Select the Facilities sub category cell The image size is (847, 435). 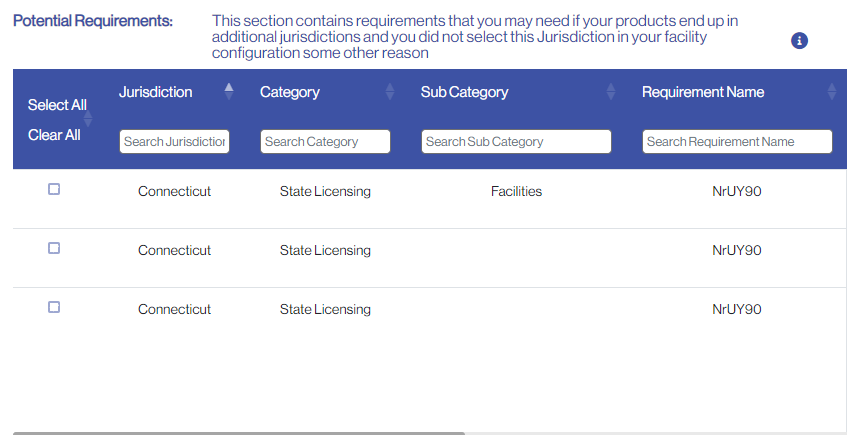tap(516, 191)
